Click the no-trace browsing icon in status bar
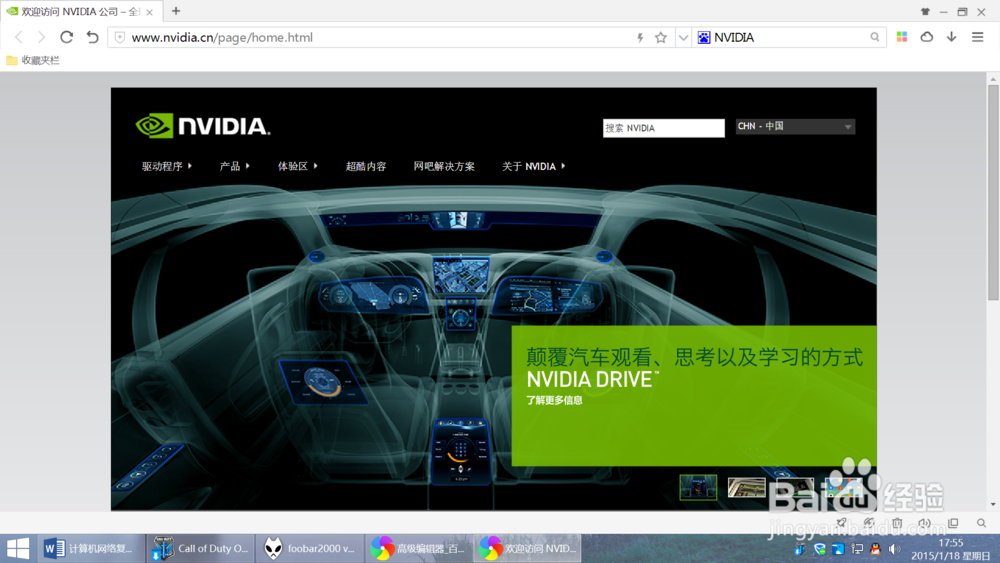Image resolution: width=1000 pixels, height=563 pixels. [869, 523]
